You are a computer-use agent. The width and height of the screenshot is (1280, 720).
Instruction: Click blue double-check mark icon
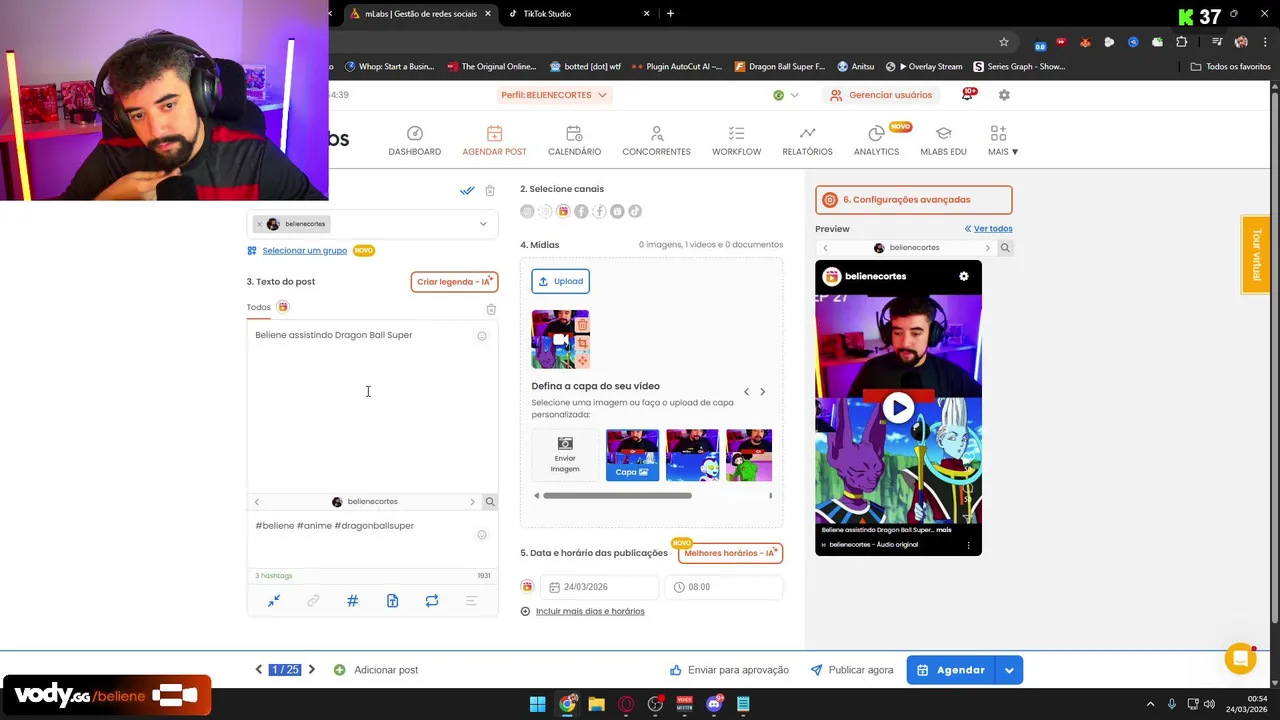[467, 190]
